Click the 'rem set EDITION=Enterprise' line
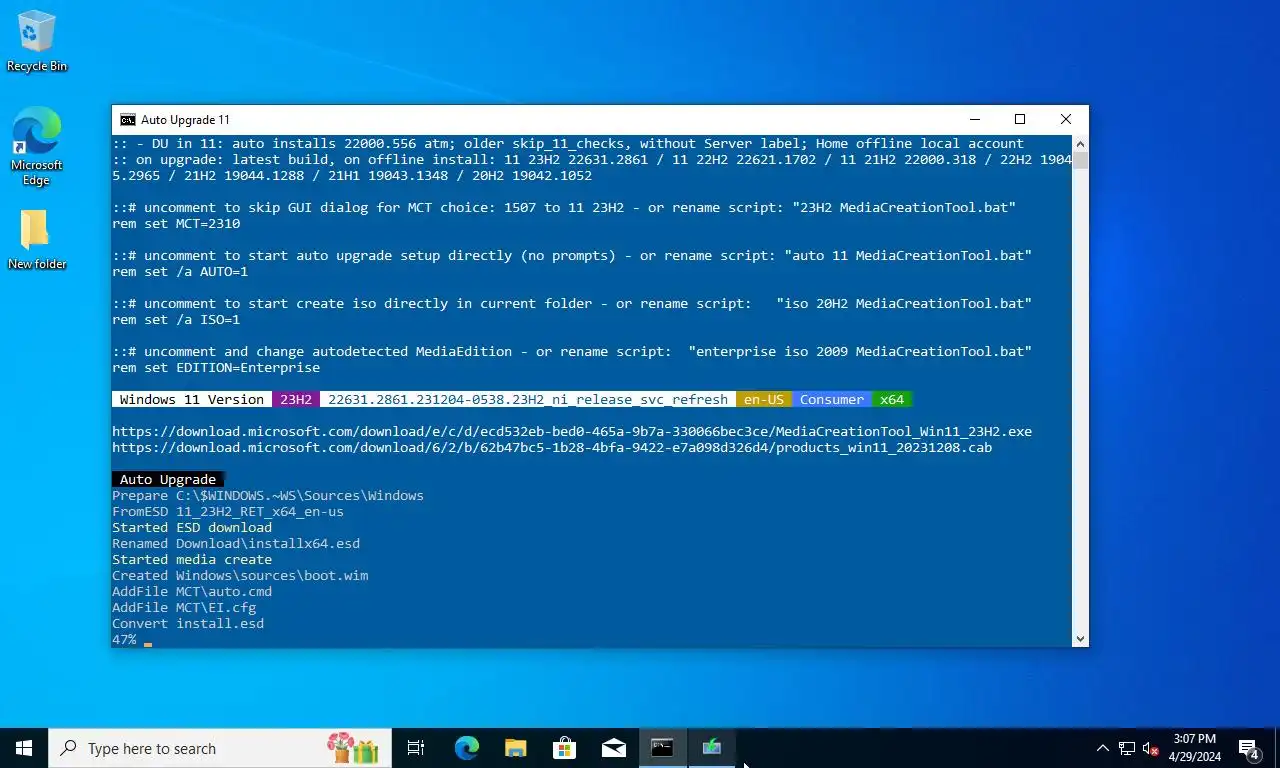This screenshot has height=768, width=1280. tap(216, 367)
